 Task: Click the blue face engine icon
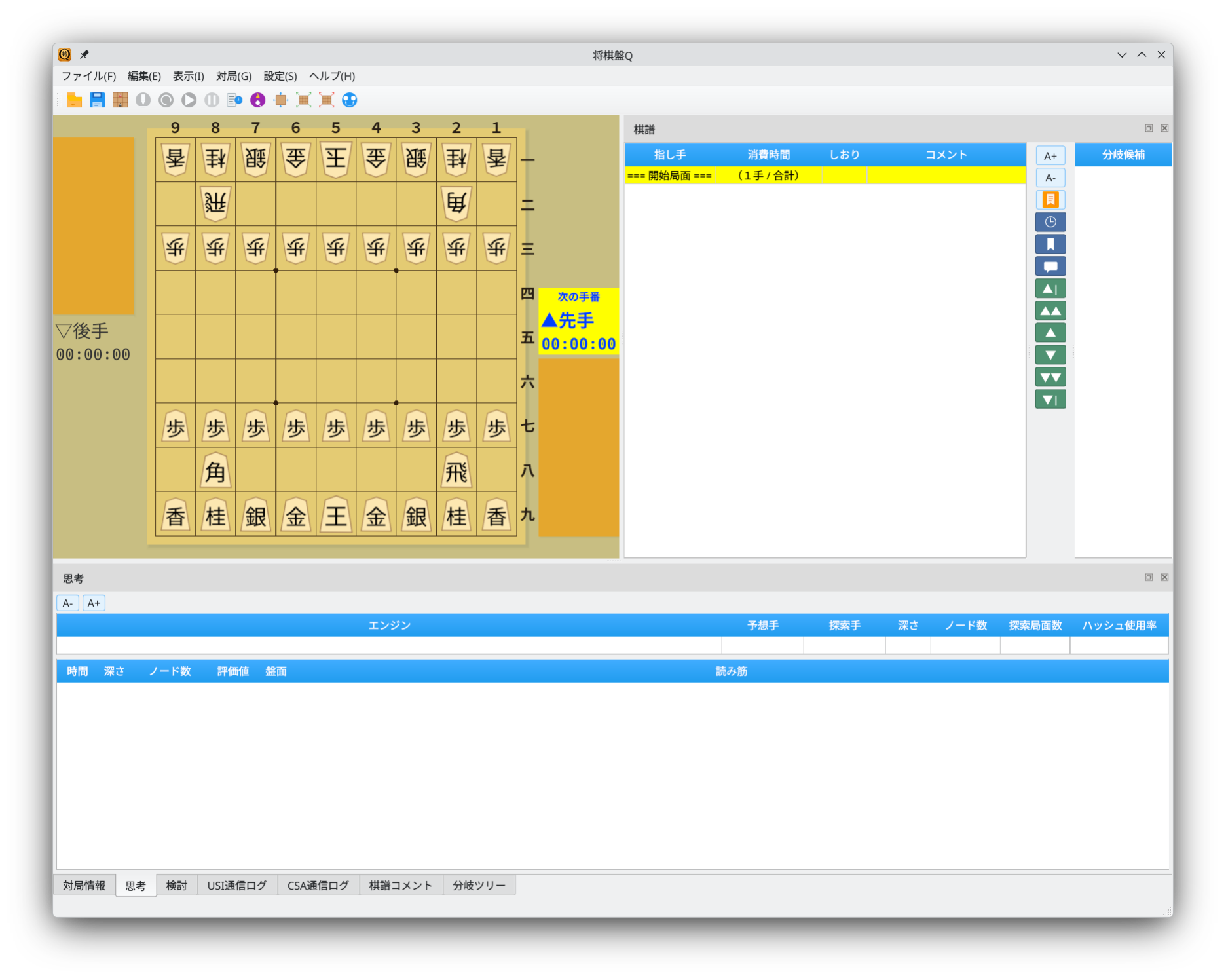(350, 100)
